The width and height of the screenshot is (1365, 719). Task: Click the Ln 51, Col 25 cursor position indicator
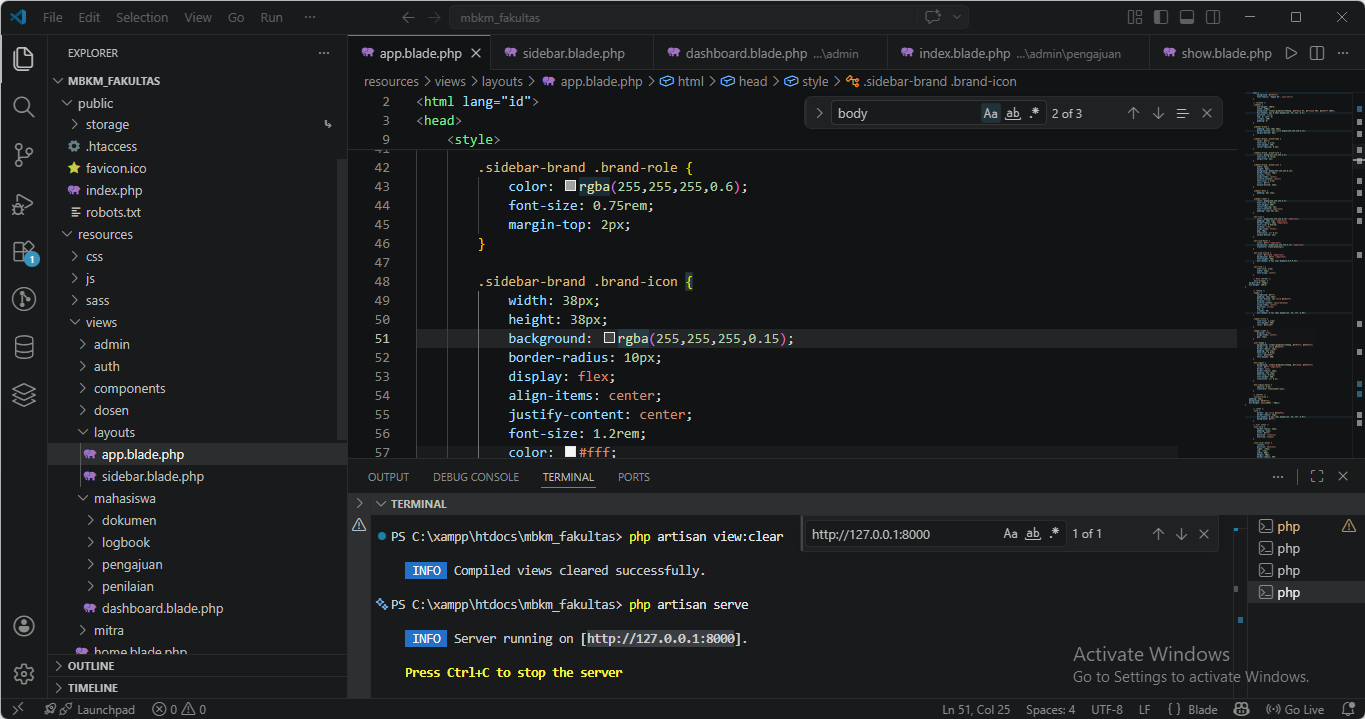[976, 709]
